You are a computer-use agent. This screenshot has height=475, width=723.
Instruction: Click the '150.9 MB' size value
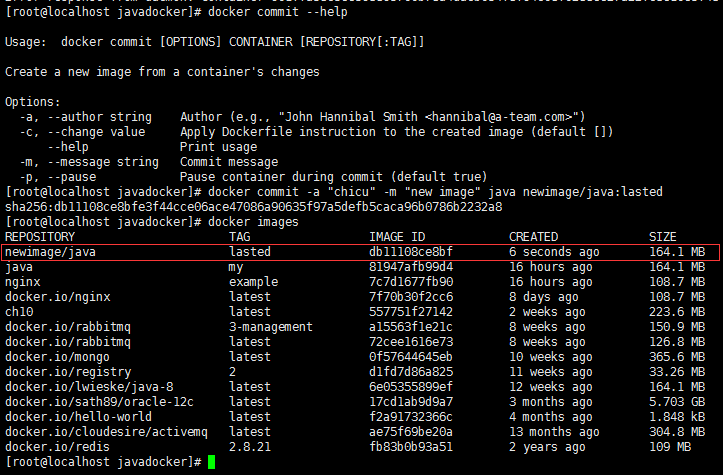pyautogui.click(x=677, y=327)
